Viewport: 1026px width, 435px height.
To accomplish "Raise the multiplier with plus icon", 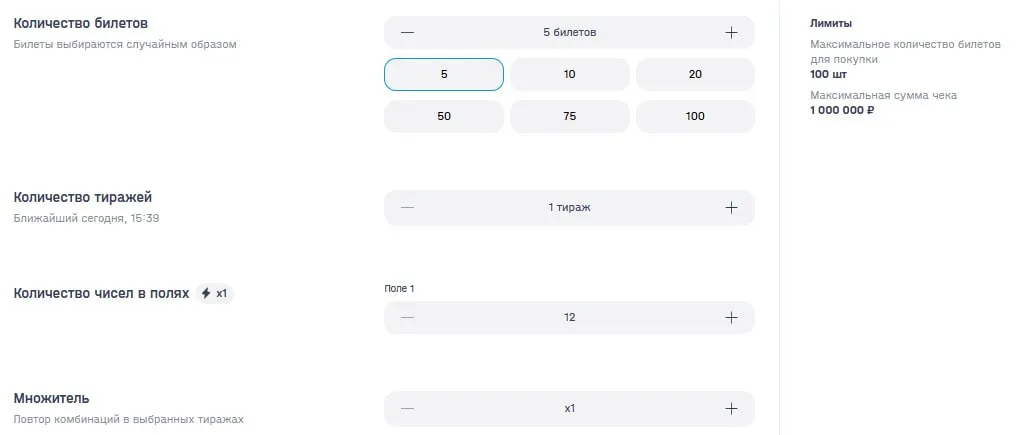I will pyautogui.click(x=731, y=408).
